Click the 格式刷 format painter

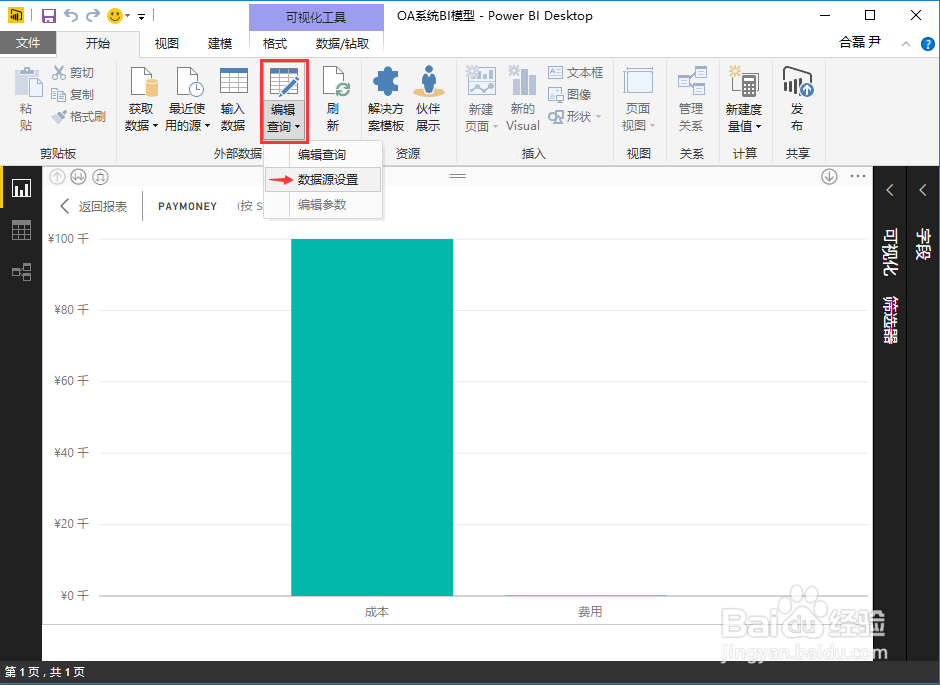79,116
